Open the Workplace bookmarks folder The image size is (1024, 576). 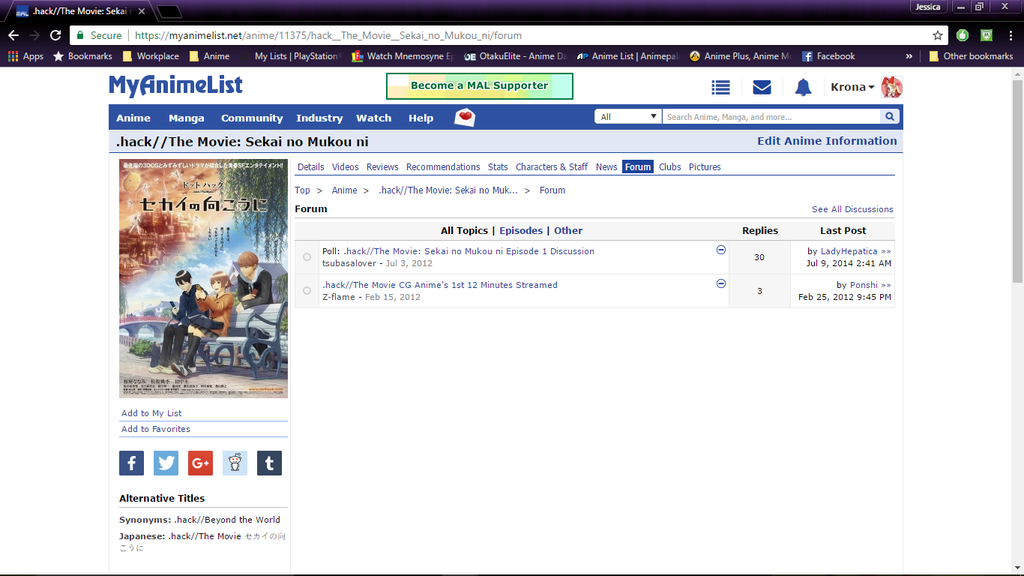click(151, 56)
